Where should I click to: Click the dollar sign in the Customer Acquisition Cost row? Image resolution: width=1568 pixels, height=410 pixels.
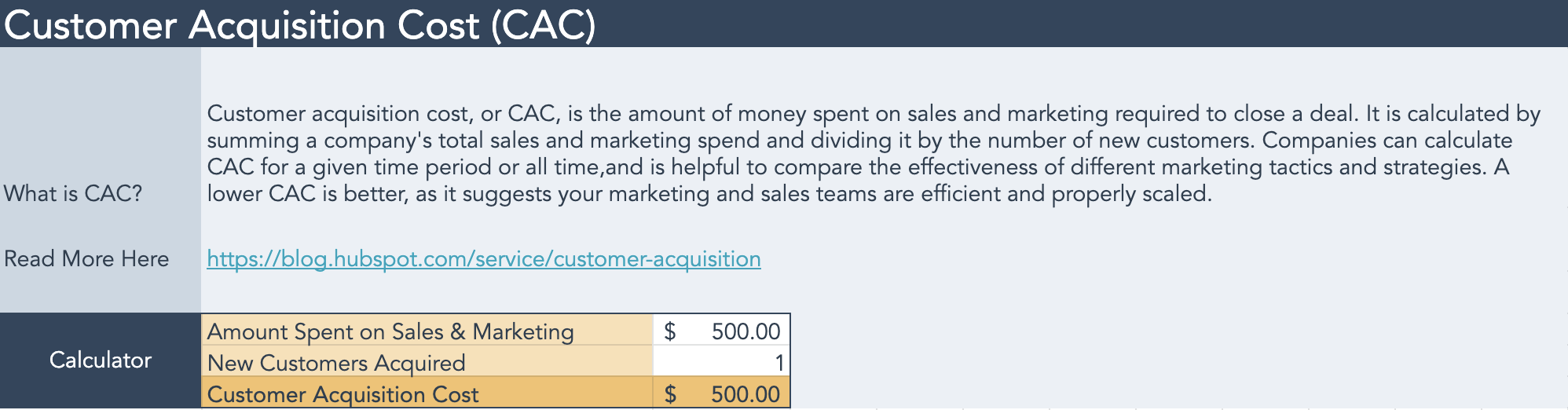click(x=670, y=394)
